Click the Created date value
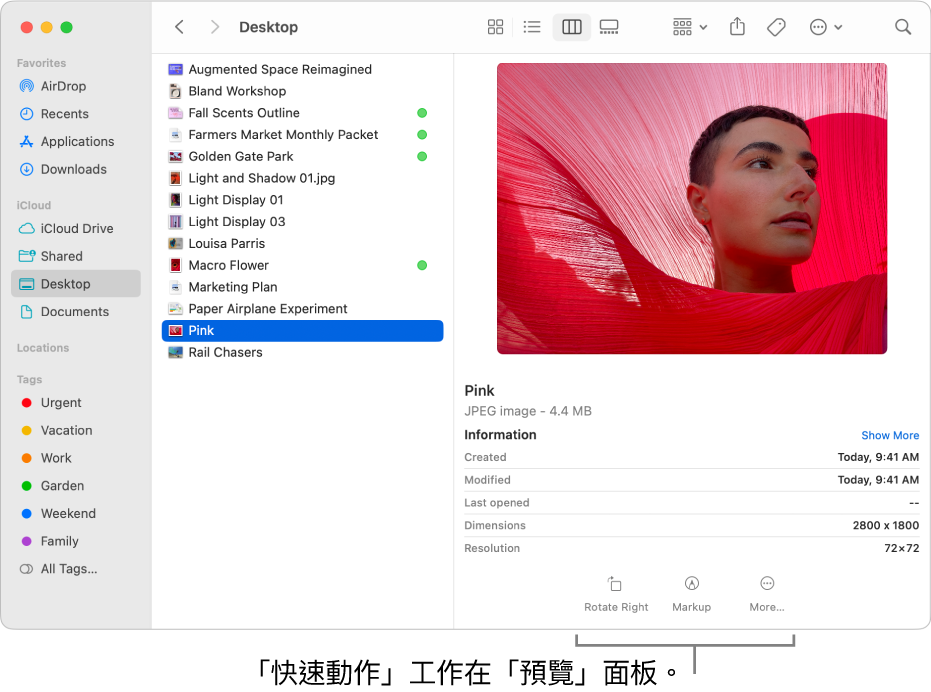Viewport: 931px width, 692px height. 878,457
